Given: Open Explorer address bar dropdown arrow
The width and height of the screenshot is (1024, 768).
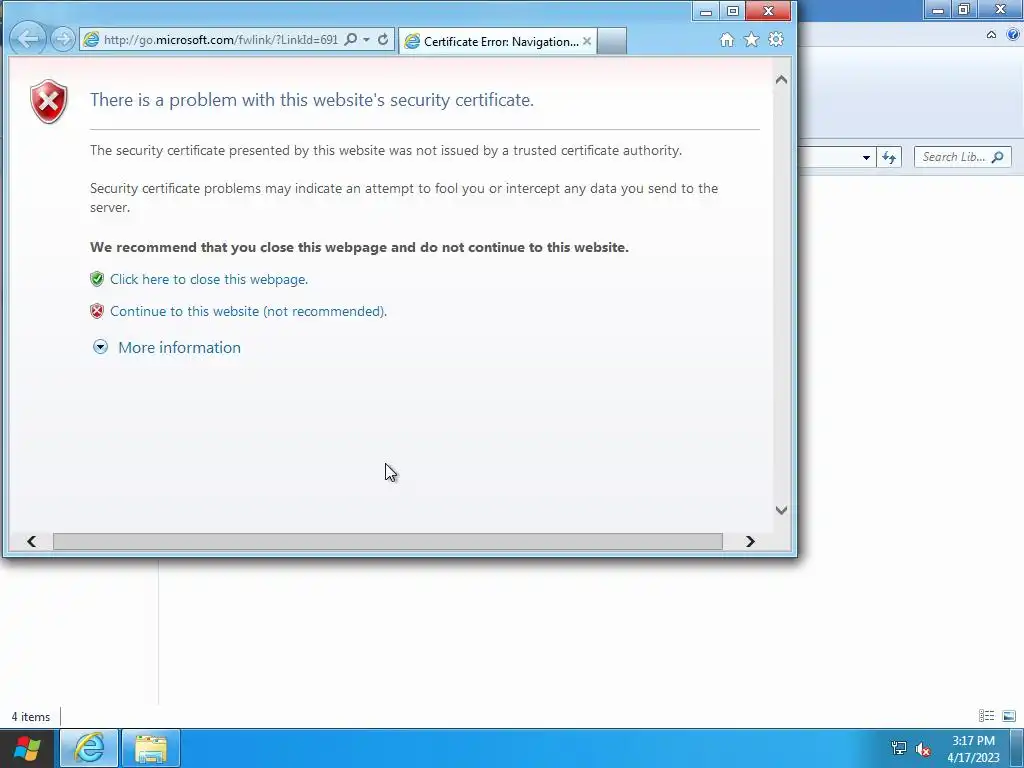Looking at the screenshot, I should click(866, 157).
